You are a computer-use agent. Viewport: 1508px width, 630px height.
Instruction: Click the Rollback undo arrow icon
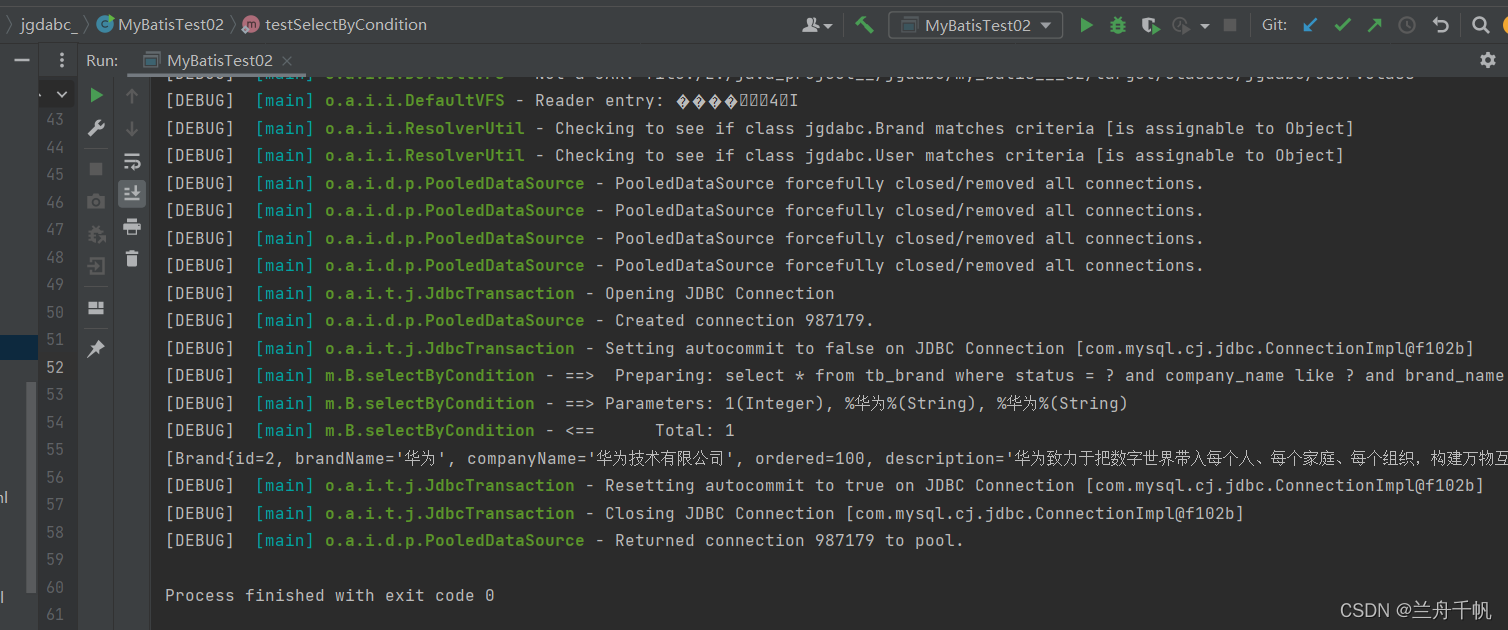pos(1440,25)
